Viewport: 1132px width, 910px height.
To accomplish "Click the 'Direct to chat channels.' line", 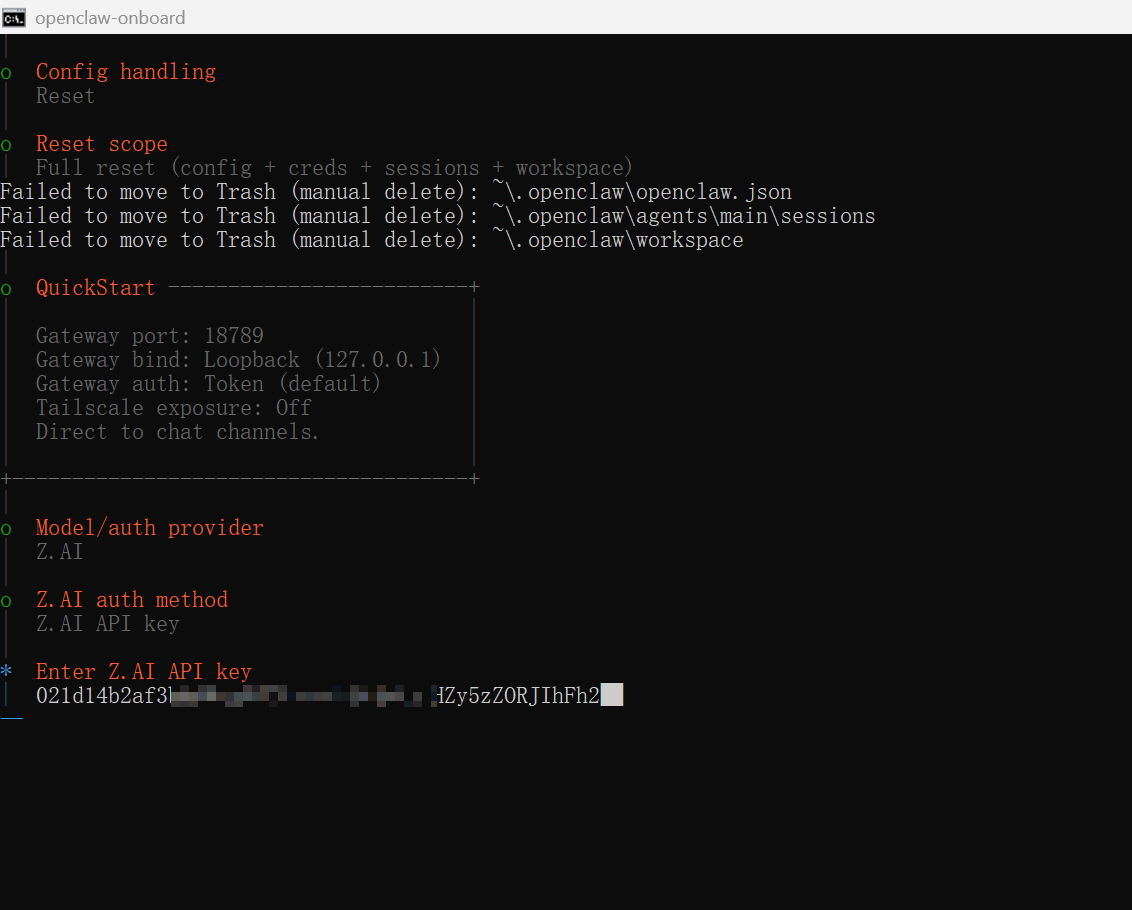I will [x=178, y=432].
